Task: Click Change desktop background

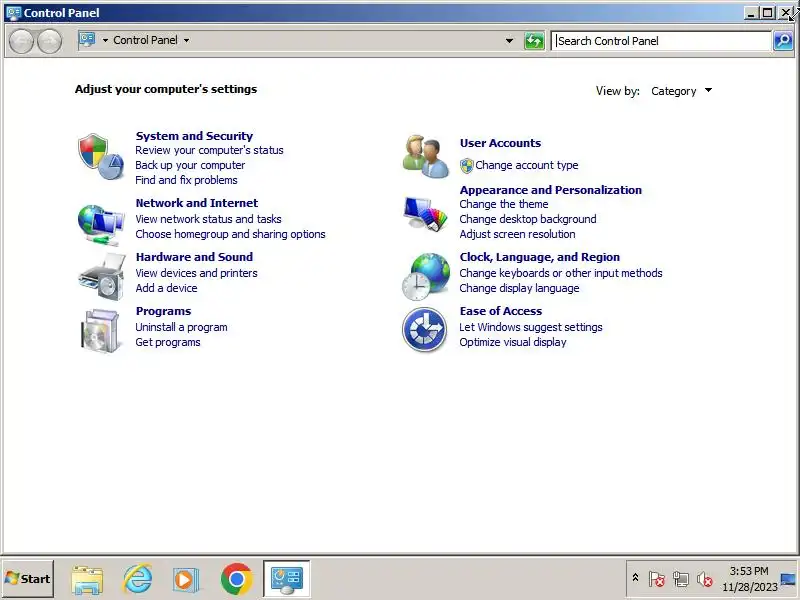Action: [528, 219]
